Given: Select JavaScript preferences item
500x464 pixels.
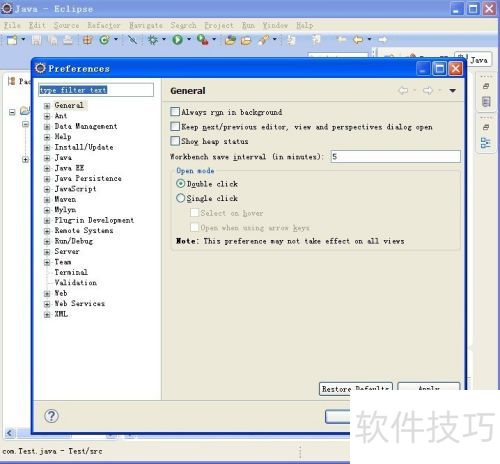Looking at the screenshot, I should 75,189.
